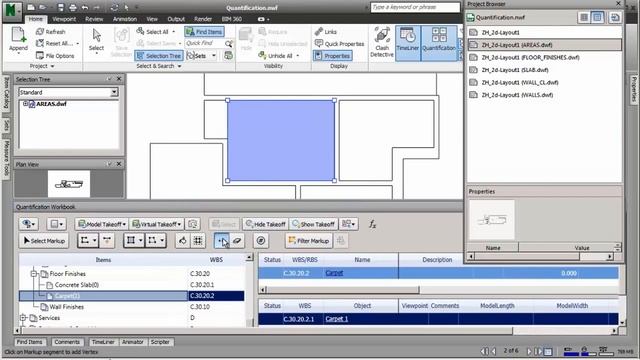The image size is (640, 360).
Task: Enable Quick Properties
Action: click(340, 44)
